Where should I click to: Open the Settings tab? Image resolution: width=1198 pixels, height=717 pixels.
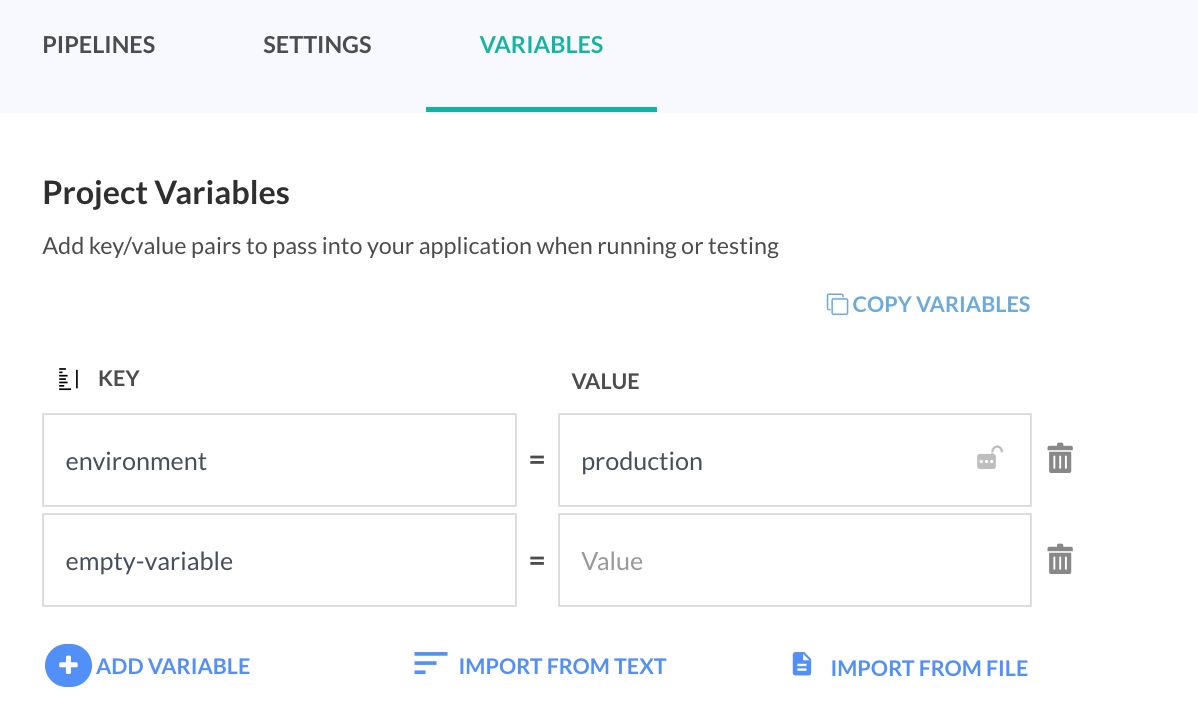(x=317, y=45)
